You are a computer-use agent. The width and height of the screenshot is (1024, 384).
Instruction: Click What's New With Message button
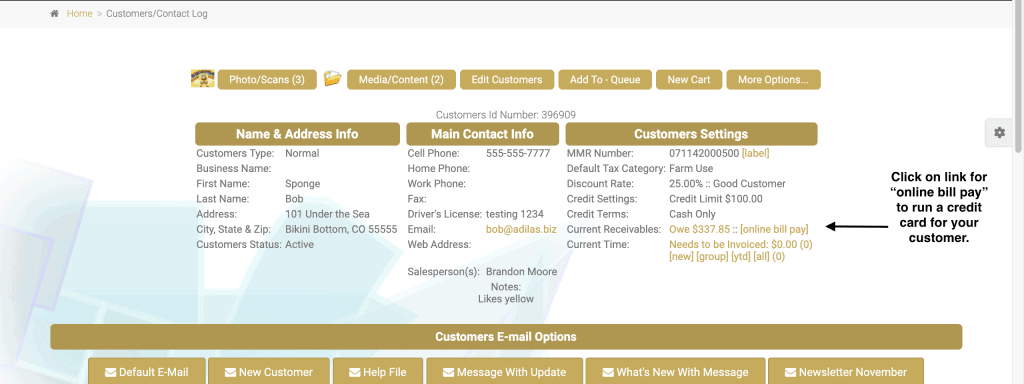[x=675, y=372]
